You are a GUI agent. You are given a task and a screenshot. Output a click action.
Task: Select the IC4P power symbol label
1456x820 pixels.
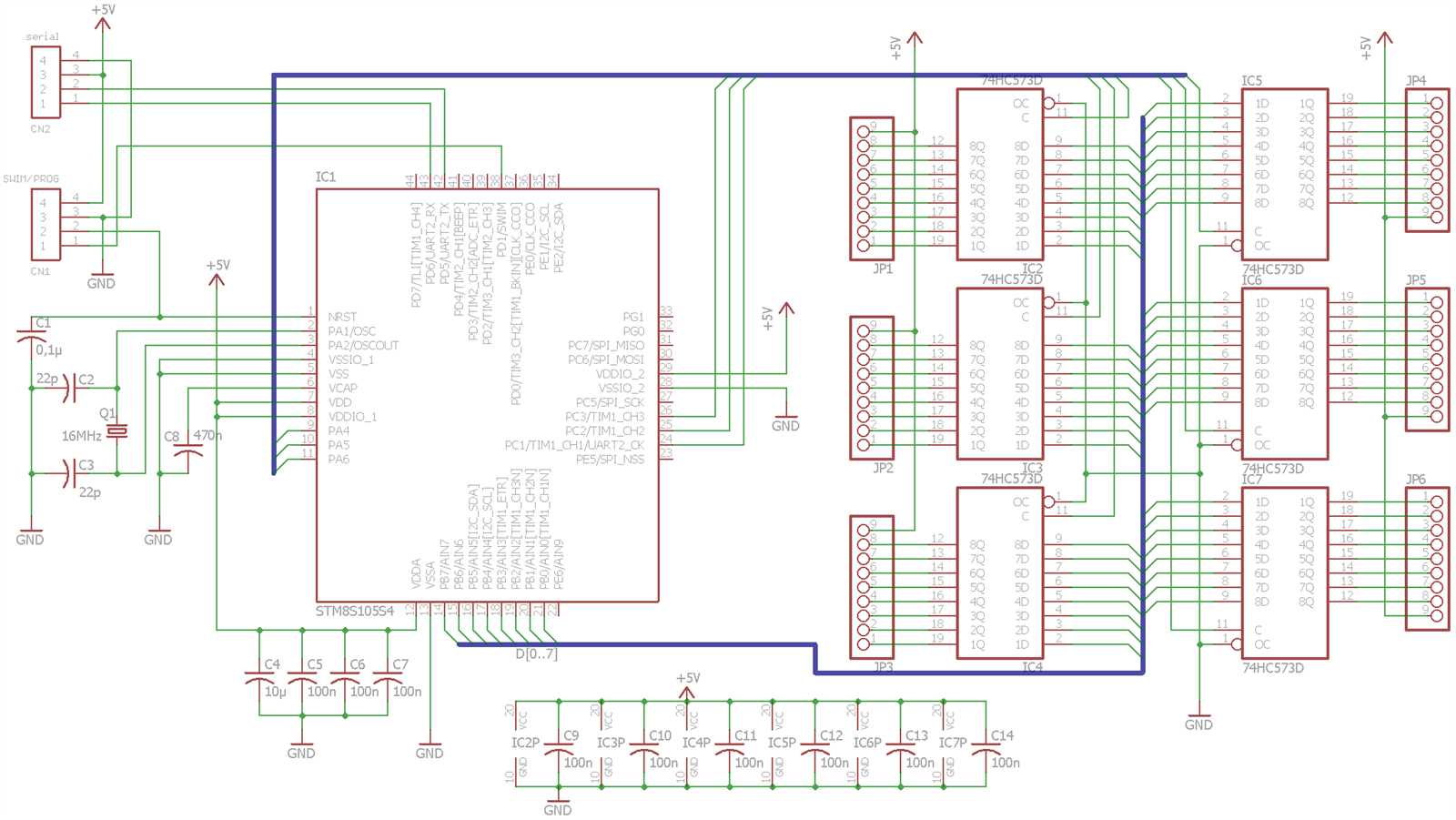click(696, 743)
